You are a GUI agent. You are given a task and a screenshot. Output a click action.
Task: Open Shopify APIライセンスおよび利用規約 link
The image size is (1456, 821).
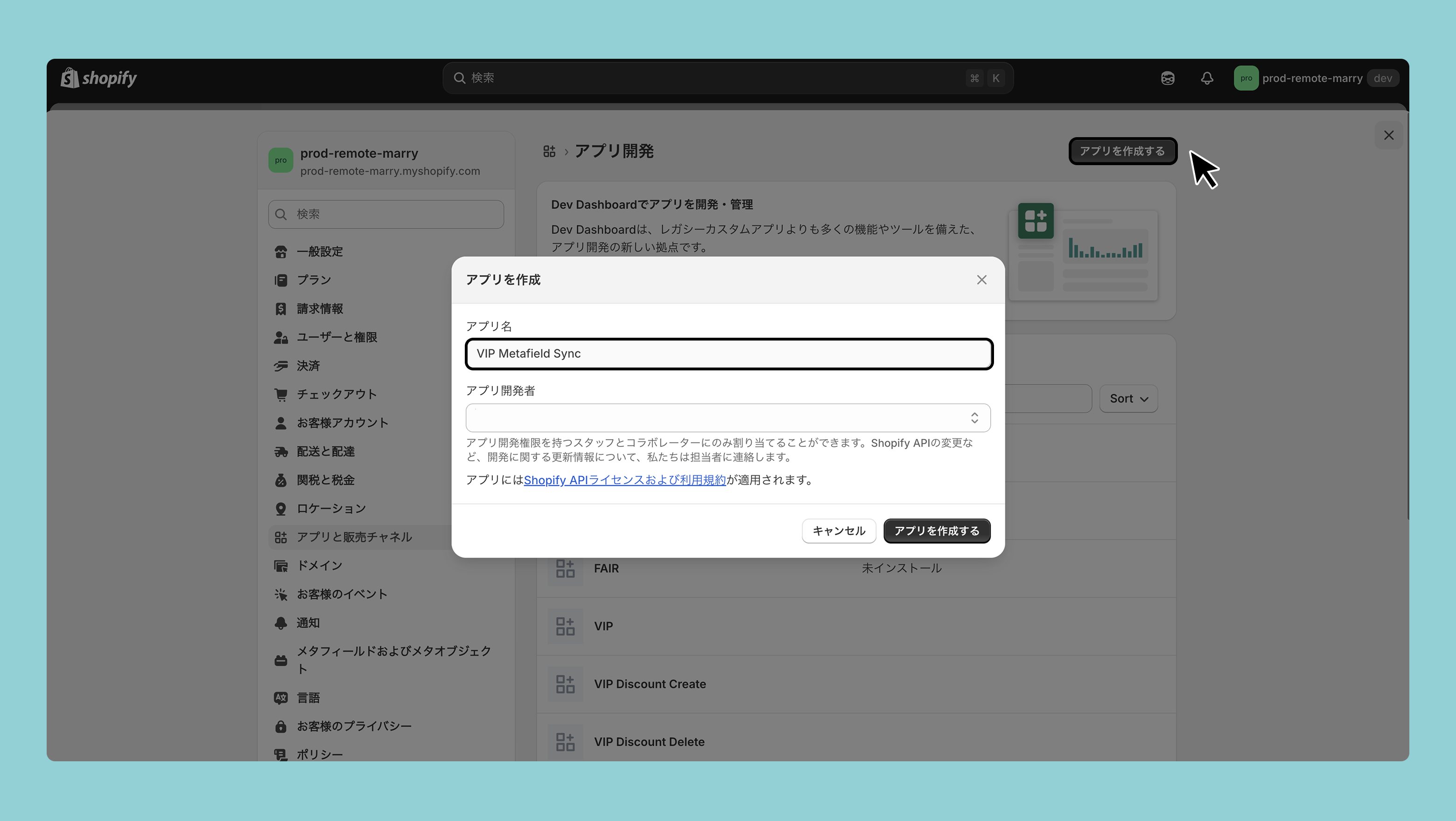[x=624, y=480]
